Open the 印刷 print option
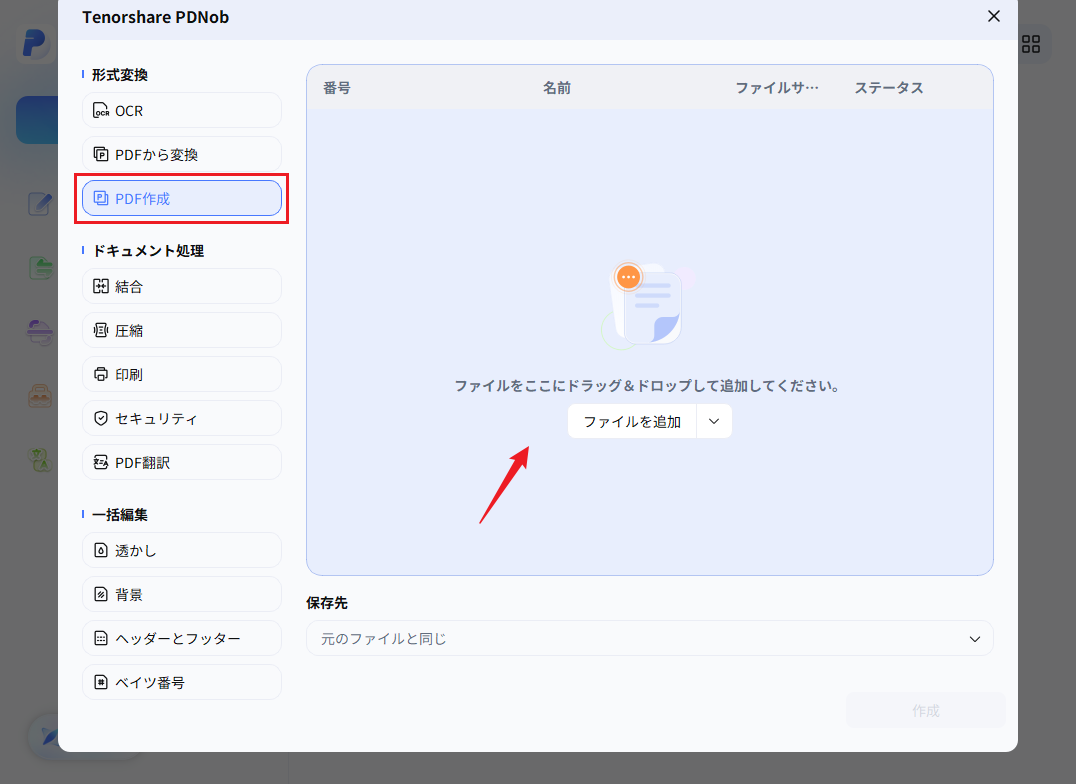 [x=182, y=374]
